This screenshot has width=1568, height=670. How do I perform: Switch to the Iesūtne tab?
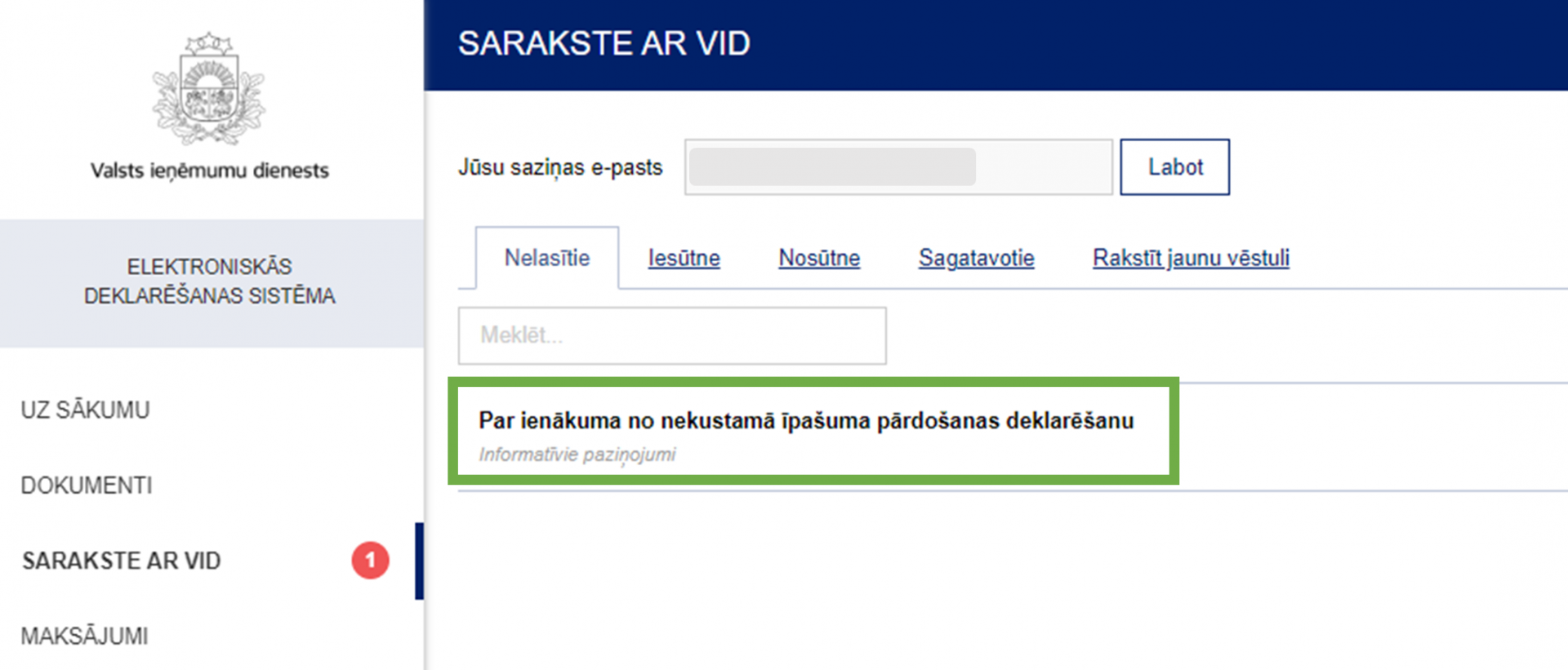684,258
